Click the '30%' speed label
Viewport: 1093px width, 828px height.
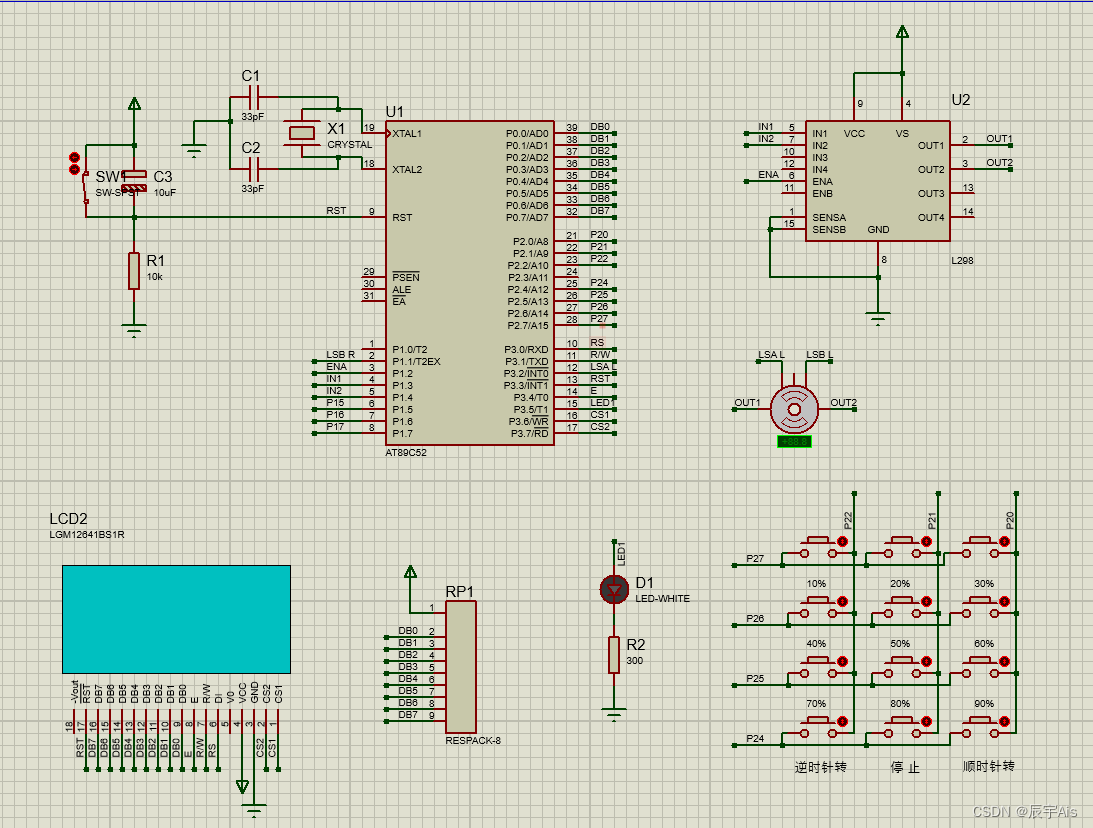(984, 583)
